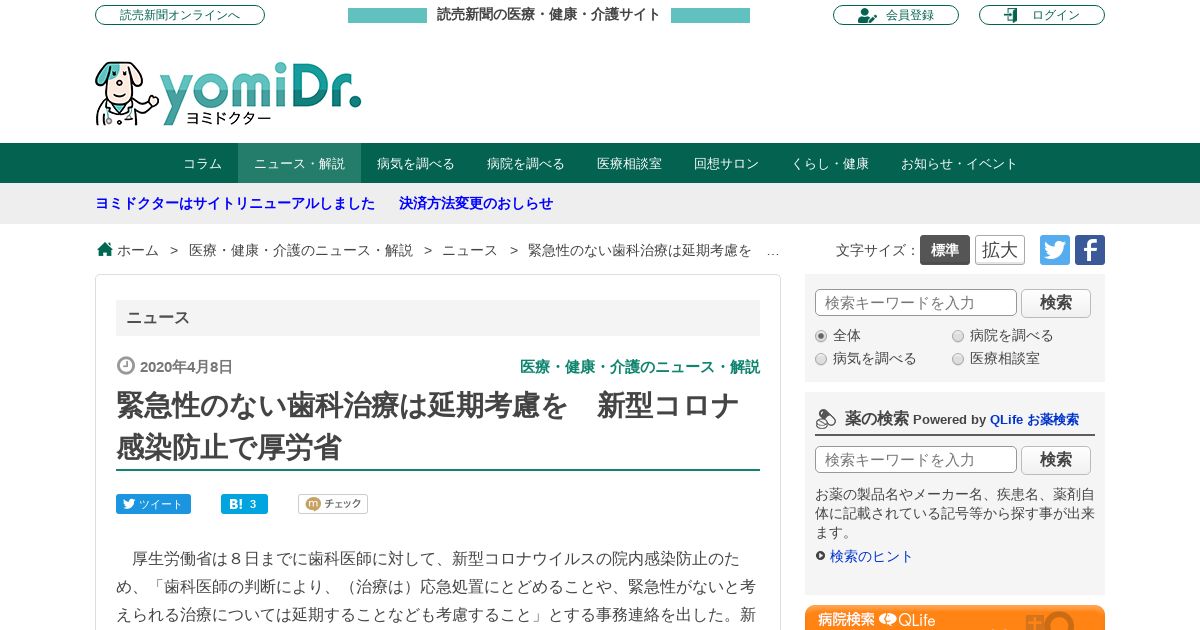Click the article headline 緊急性のない歯科治療
1200x630 pixels.
[428, 427]
